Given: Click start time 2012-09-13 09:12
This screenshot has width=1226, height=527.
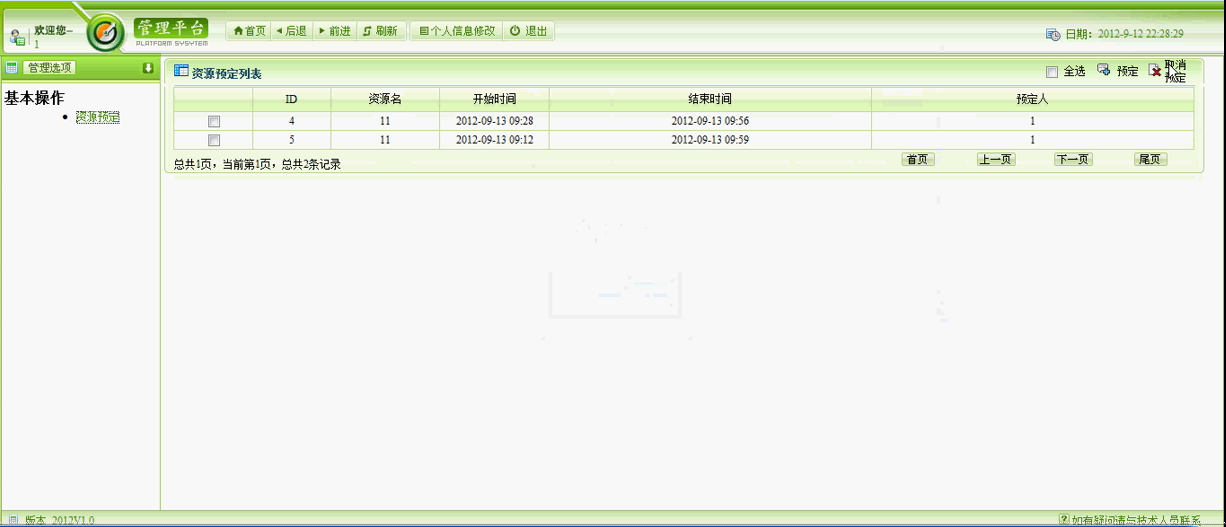Looking at the screenshot, I should pos(494,140).
